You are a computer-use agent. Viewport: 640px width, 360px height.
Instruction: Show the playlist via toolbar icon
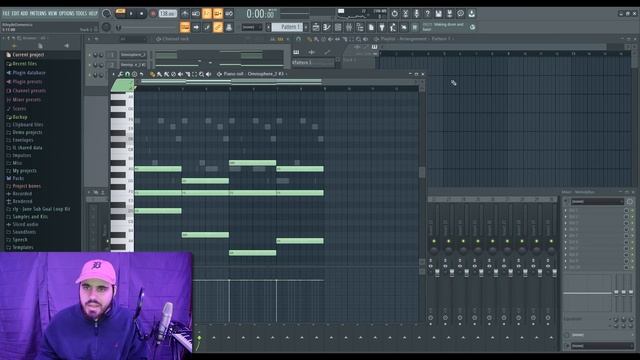pos(316,27)
